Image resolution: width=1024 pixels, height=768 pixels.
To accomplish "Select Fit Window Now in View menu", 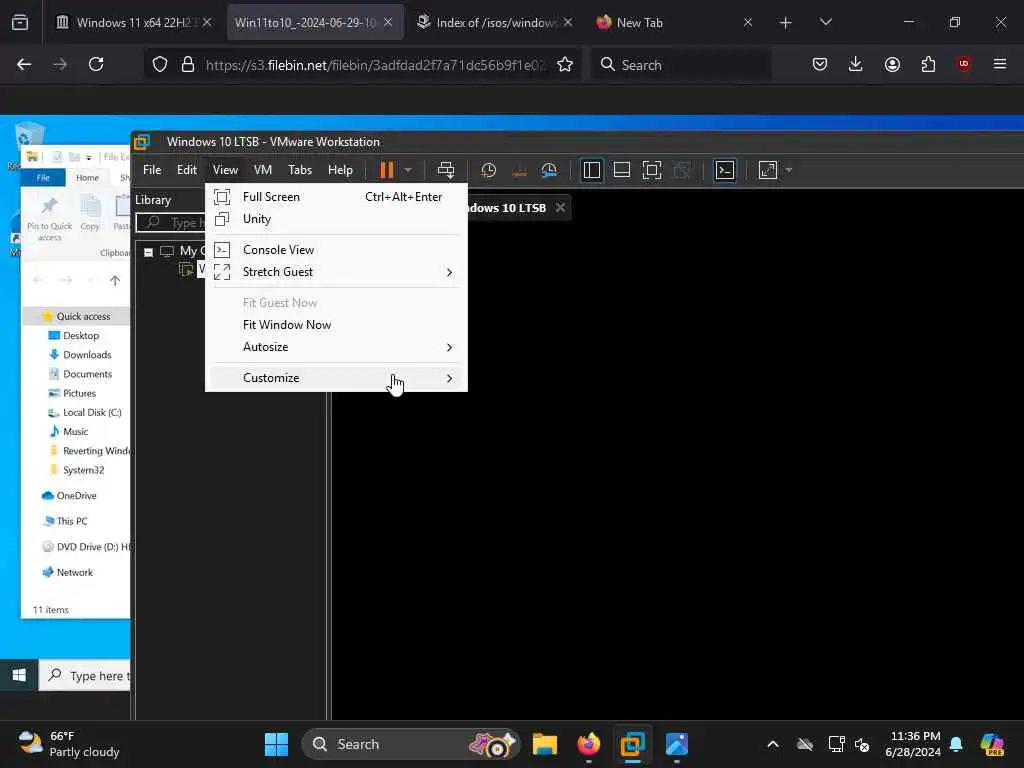I will tap(336, 325).
